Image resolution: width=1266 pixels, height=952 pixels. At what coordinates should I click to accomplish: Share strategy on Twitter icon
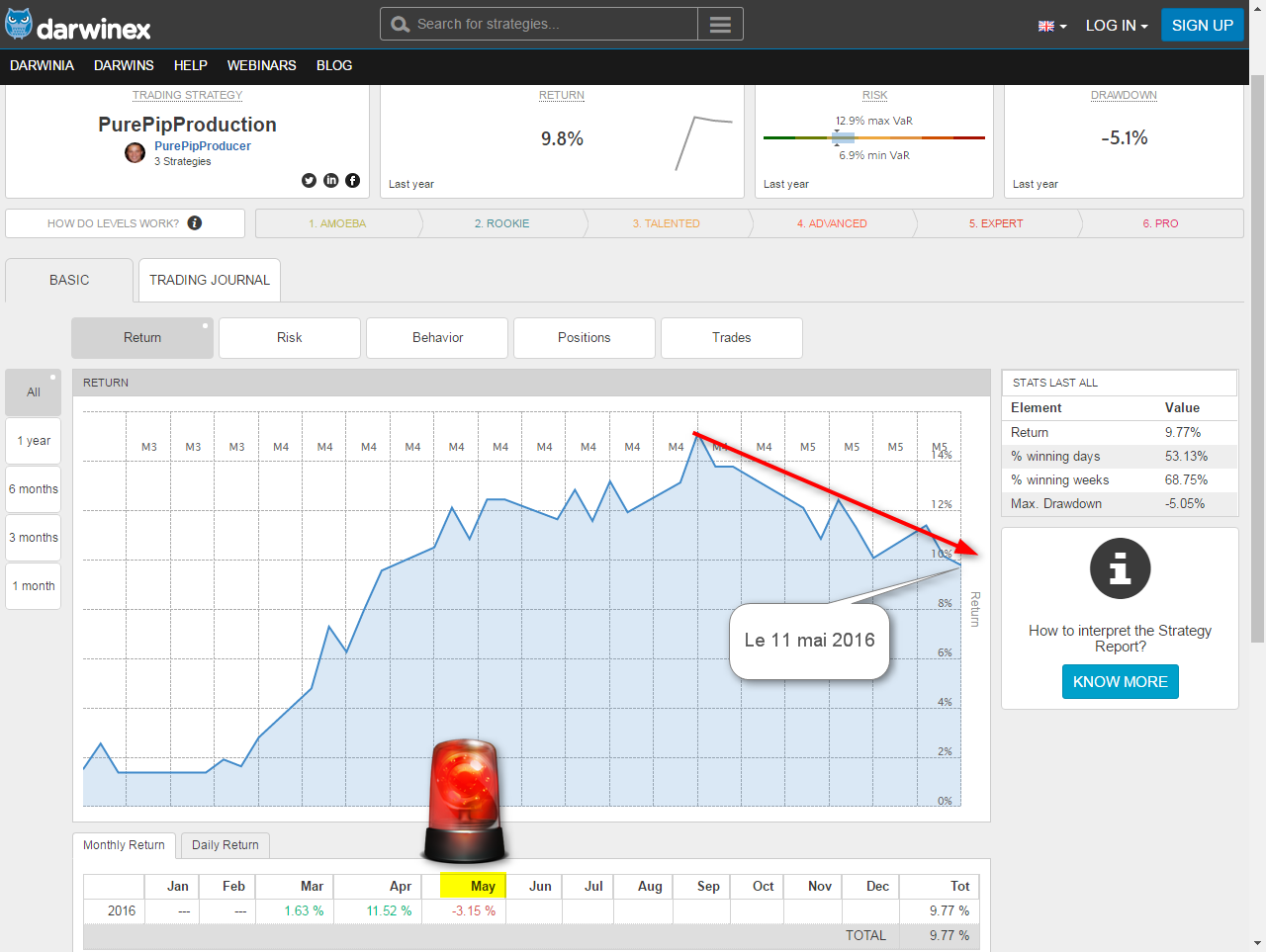point(310,180)
